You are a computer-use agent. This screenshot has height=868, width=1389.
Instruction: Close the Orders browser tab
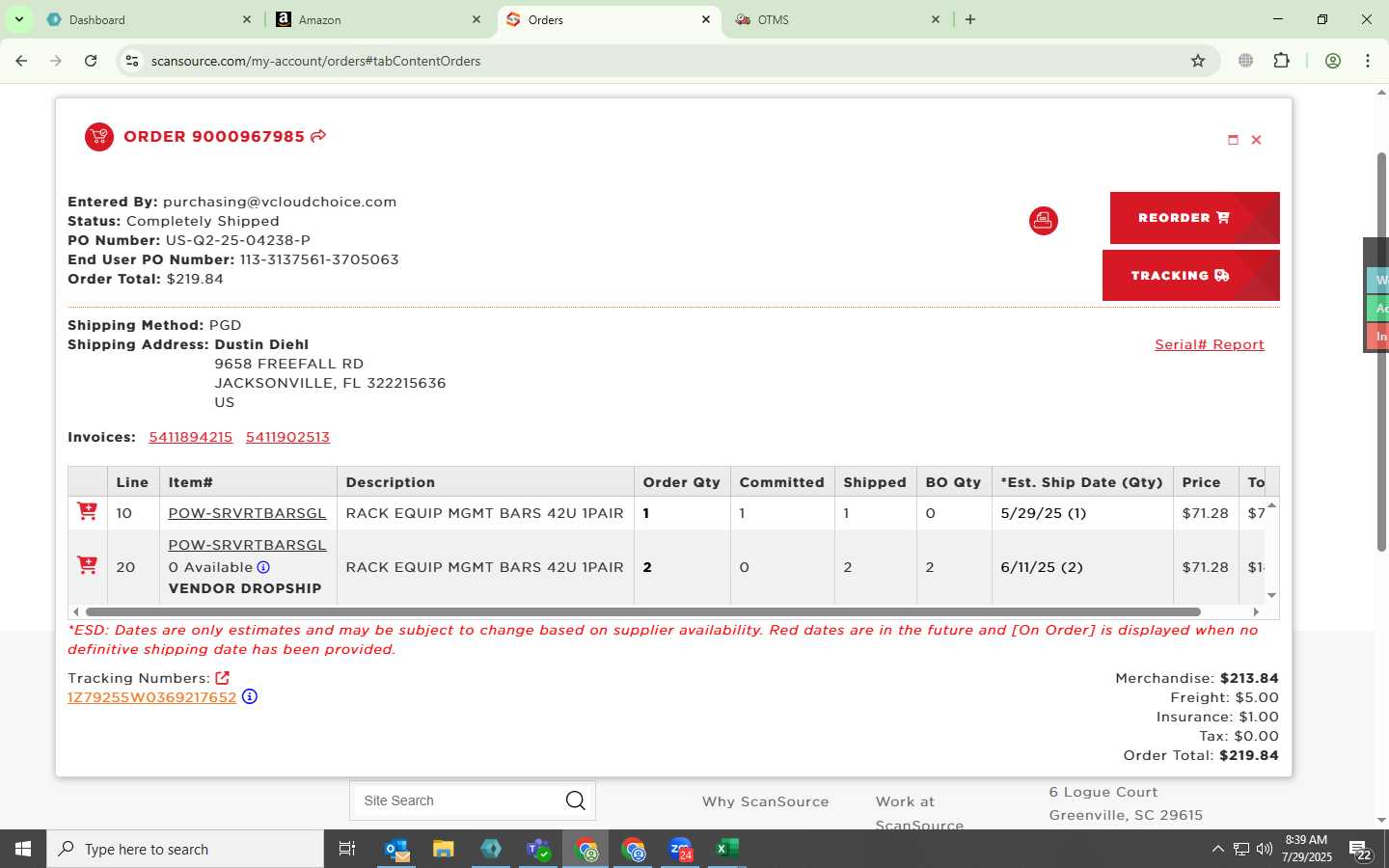pyautogui.click(x=706, y=19)
